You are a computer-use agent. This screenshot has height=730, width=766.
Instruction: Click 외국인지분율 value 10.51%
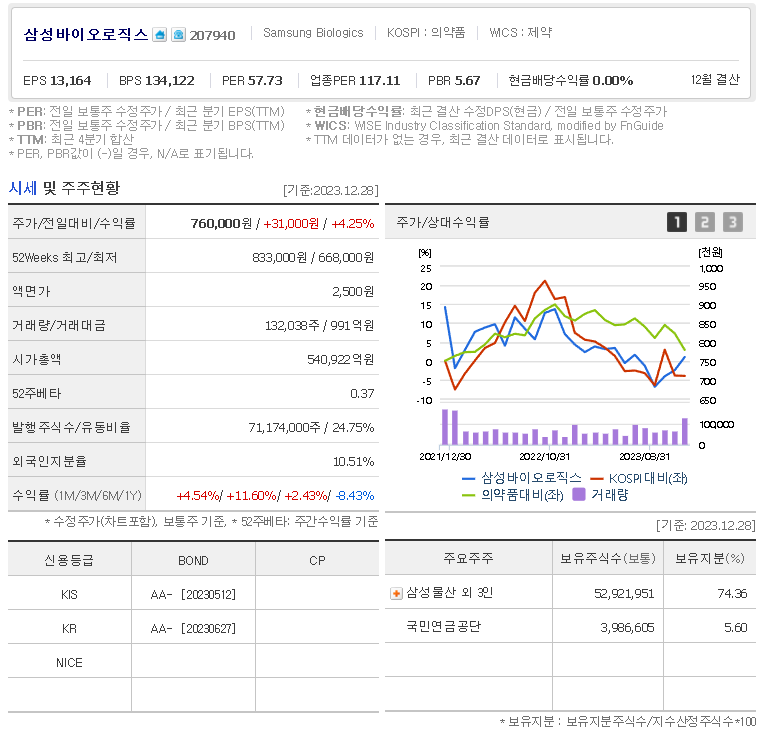point(353,462)
